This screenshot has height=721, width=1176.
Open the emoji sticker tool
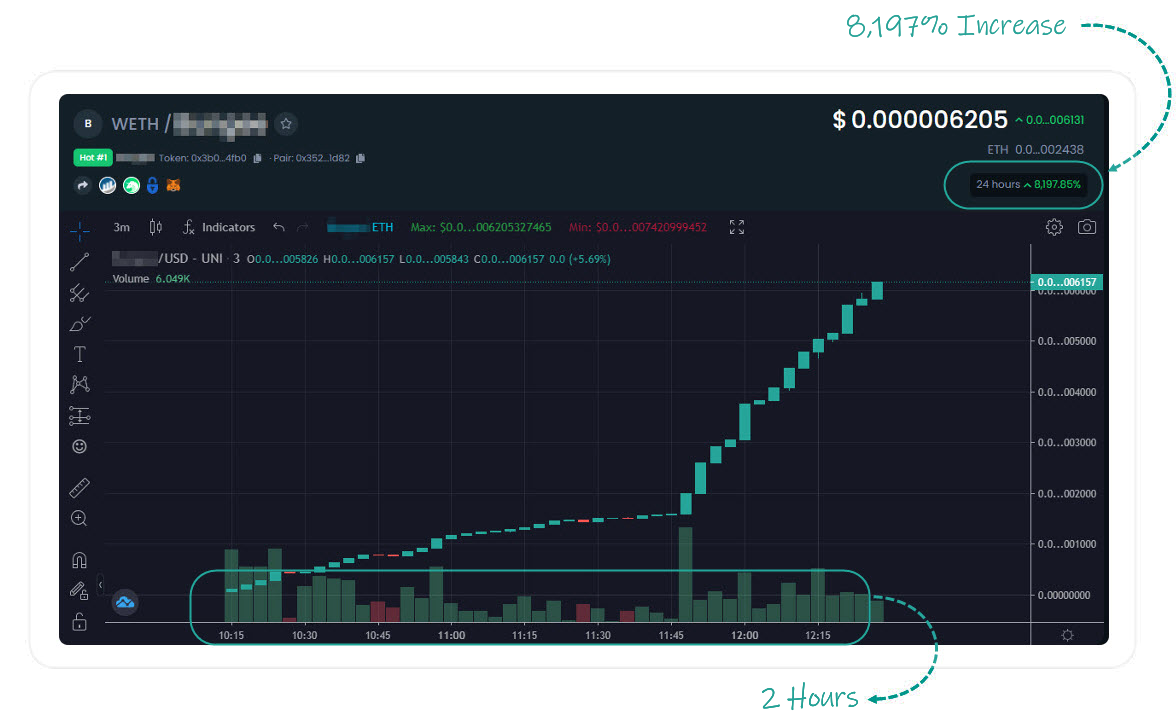point(79,446)
